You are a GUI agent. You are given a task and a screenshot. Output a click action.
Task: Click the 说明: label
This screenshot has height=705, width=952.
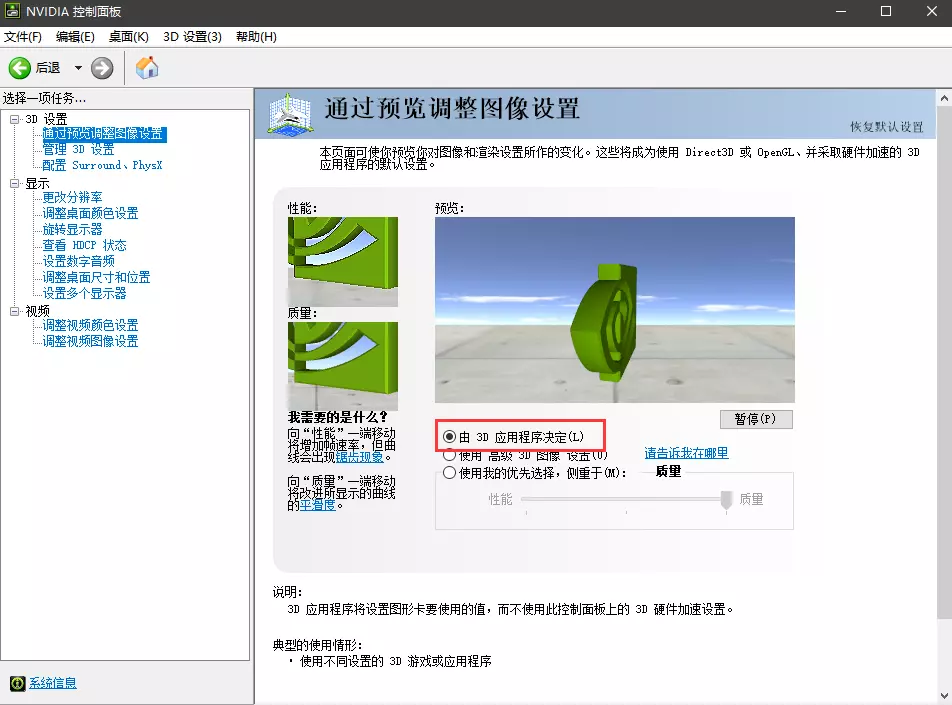click(x=287, y=592)
